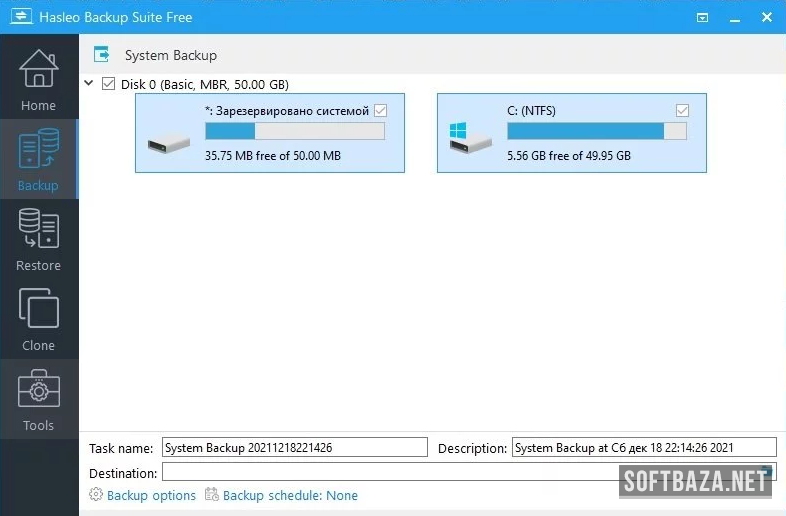The height and width of the screenshot is (516, 786).
Task: Select the Backup sidebar icon
Action: [x=38, y=159]
